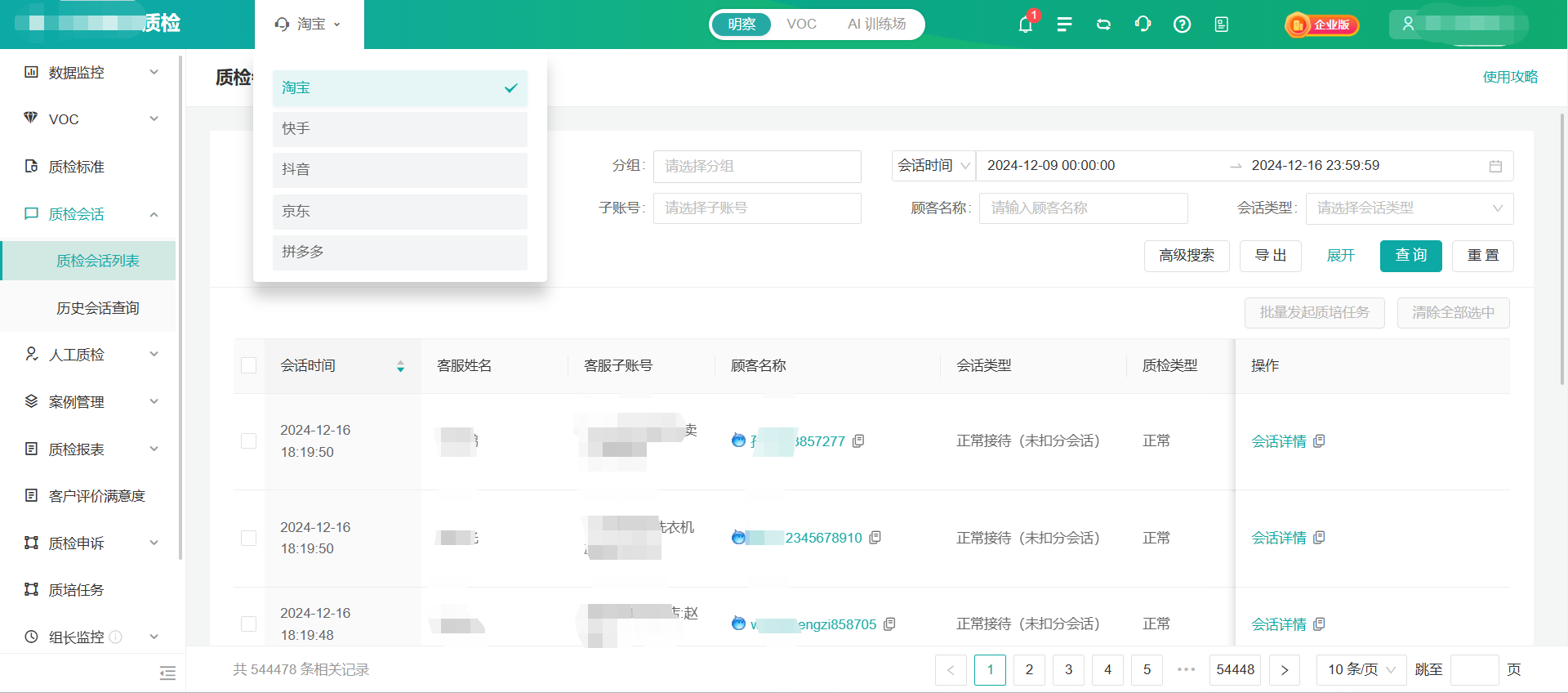This screenshot has height=693, width=1568.
Task: Go to next page arrow
Action: 1285,670
